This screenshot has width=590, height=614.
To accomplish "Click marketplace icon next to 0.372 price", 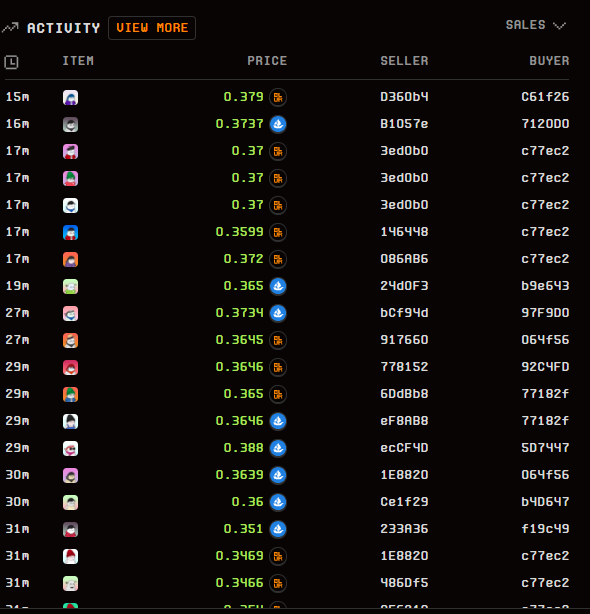I will point(278,259).
